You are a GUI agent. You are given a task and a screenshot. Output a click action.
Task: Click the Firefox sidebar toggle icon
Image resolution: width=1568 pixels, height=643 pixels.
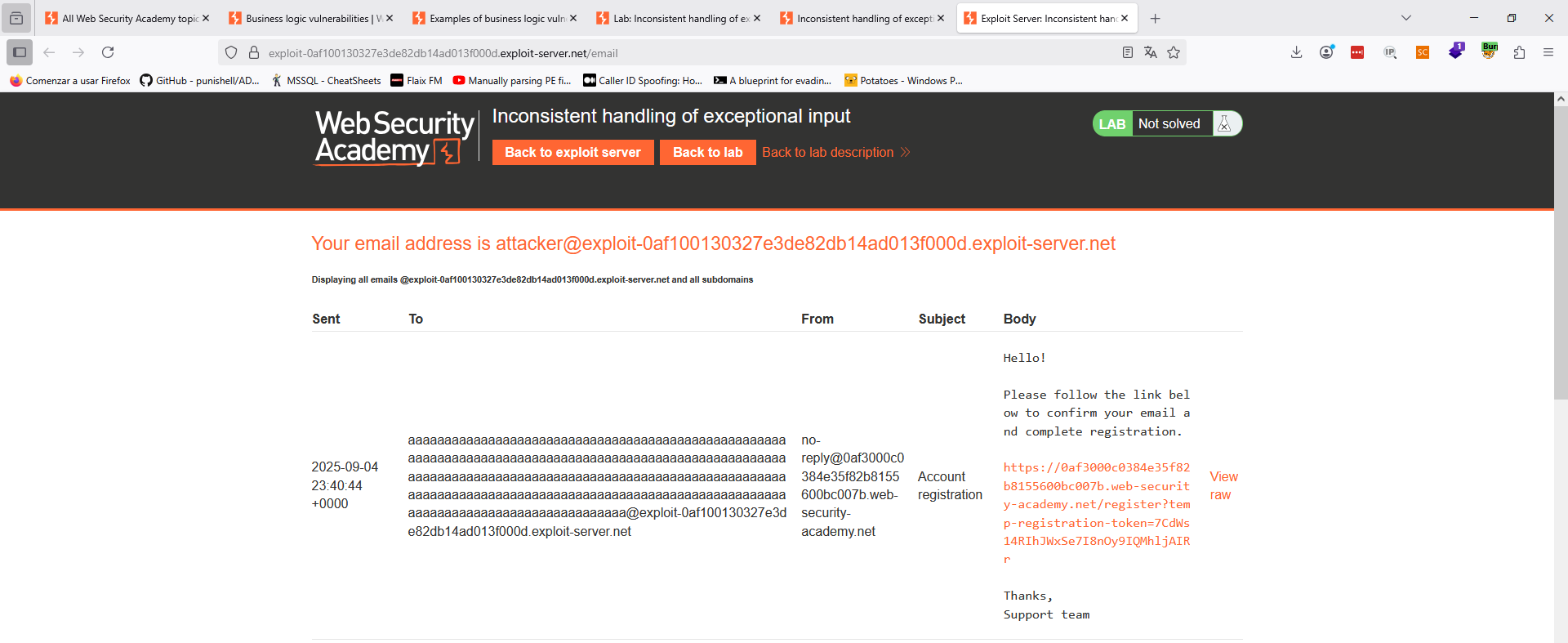(20, 52)
